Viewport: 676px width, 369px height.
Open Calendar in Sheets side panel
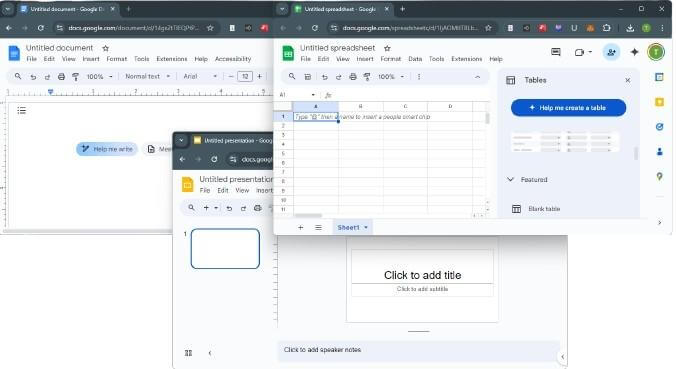click(659, 77)
